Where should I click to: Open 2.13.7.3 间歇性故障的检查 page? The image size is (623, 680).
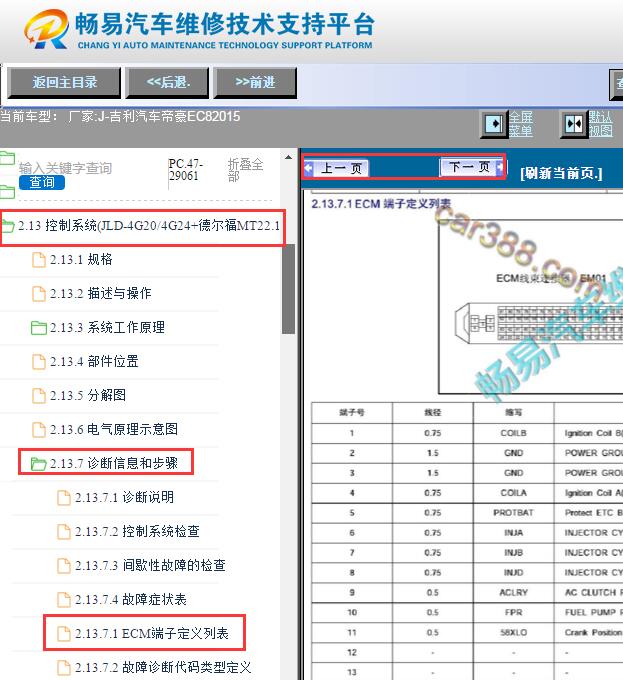(x=150, y=565)
